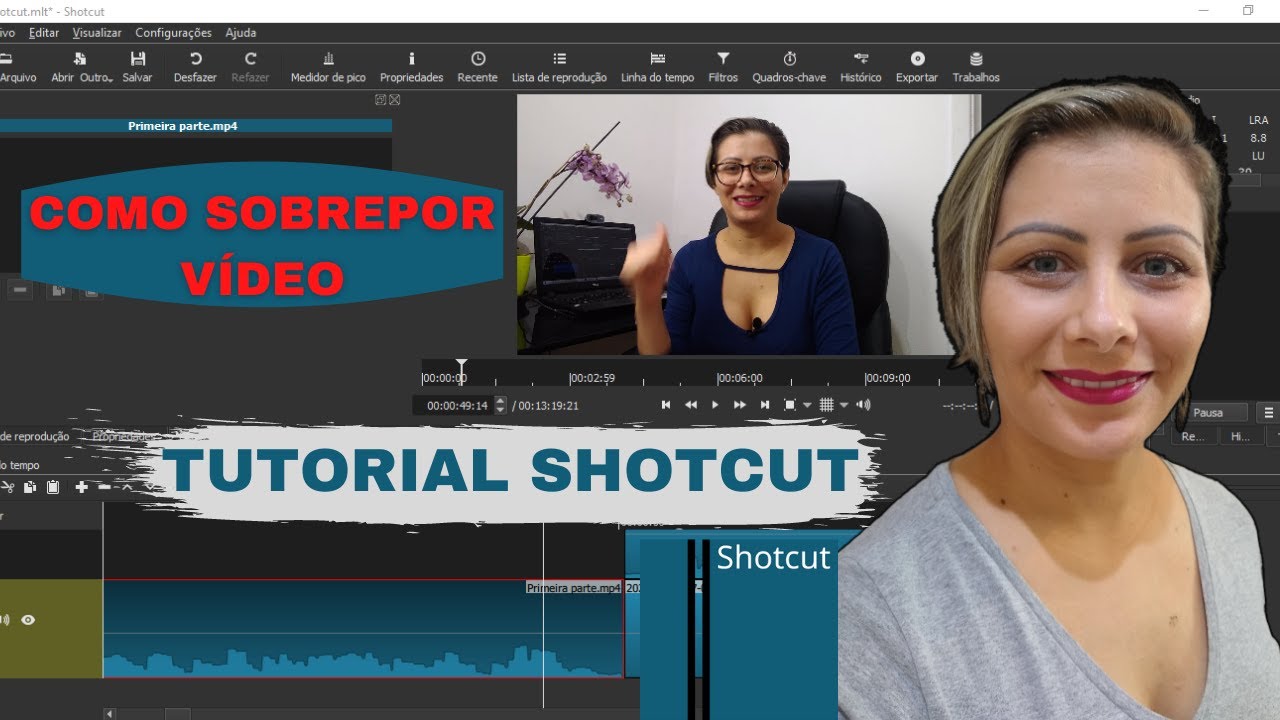1280x720 pixels.
Task: Copy the selected clip on the timeline
Action: tap(30, 487)
